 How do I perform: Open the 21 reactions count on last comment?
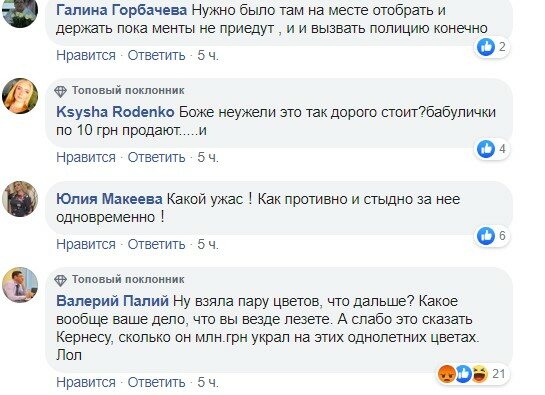point(499,374)
